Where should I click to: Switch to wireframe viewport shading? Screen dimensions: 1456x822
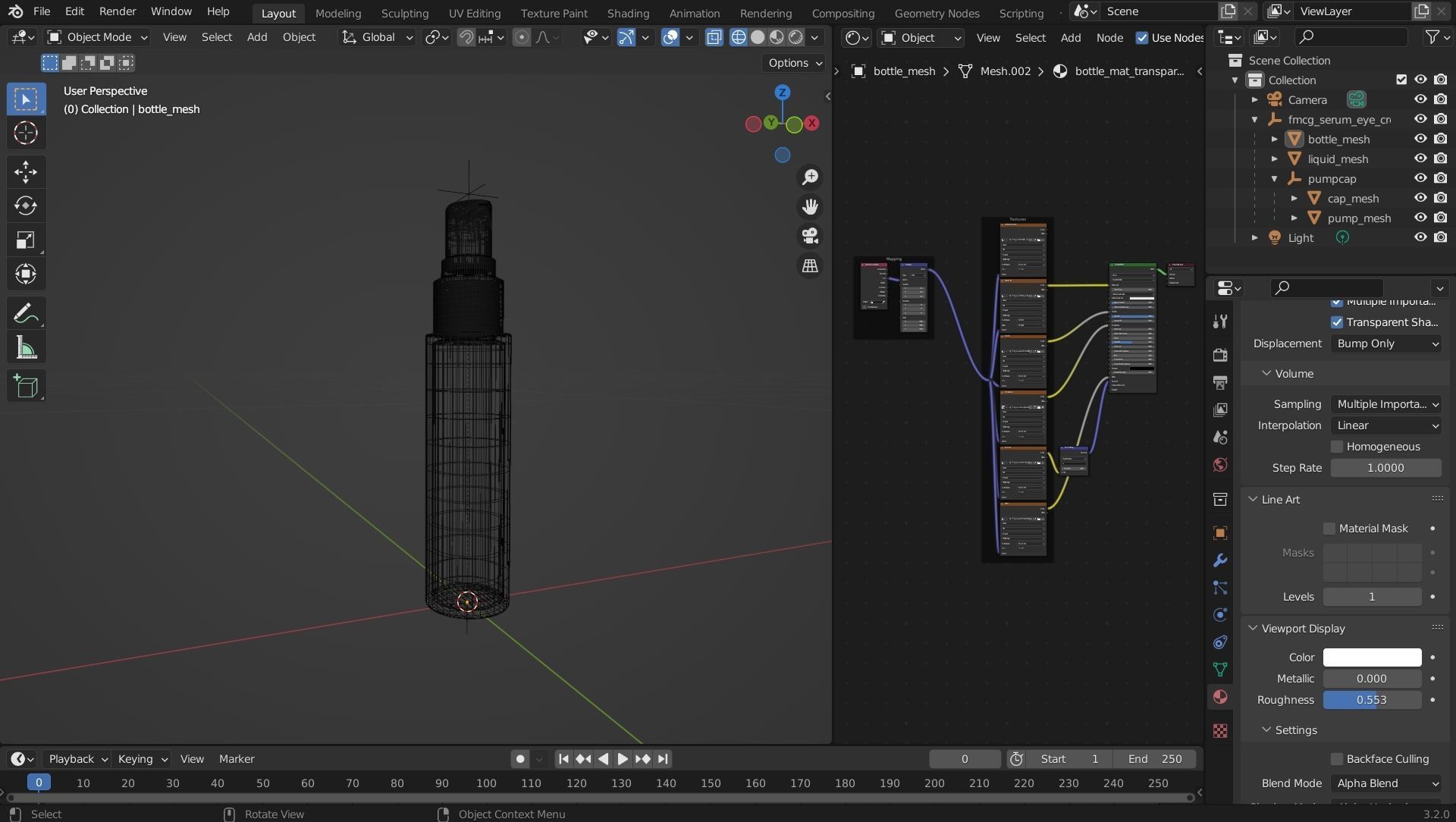[x=739, y=37]
